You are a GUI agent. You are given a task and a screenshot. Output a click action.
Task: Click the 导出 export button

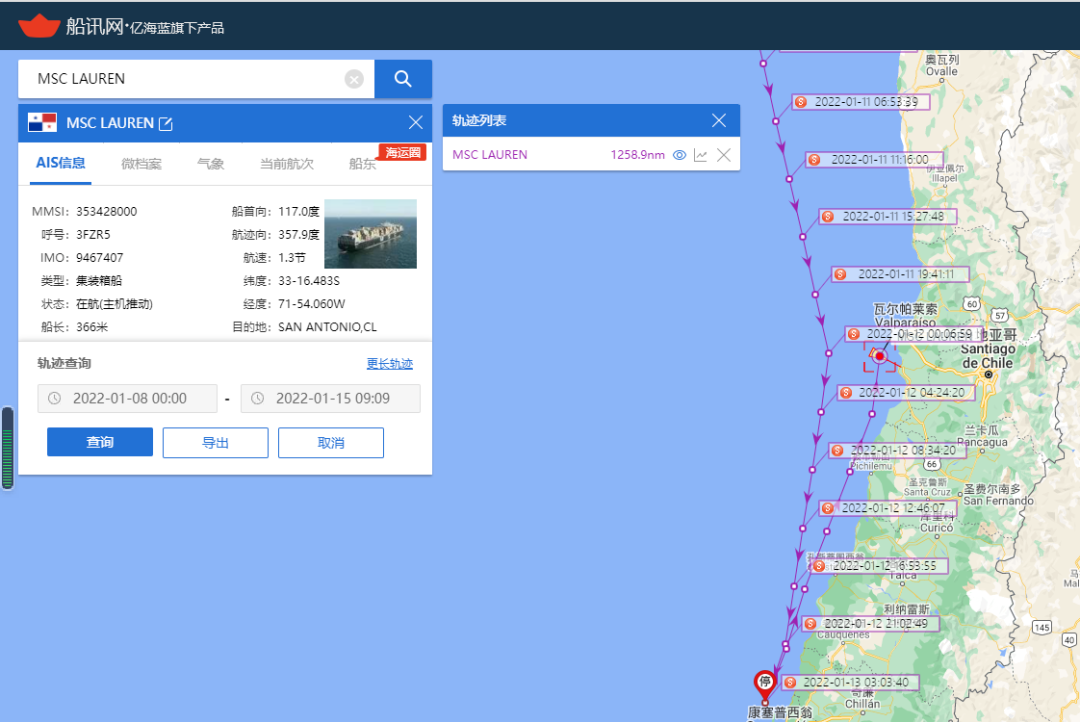tap(216, 442)
